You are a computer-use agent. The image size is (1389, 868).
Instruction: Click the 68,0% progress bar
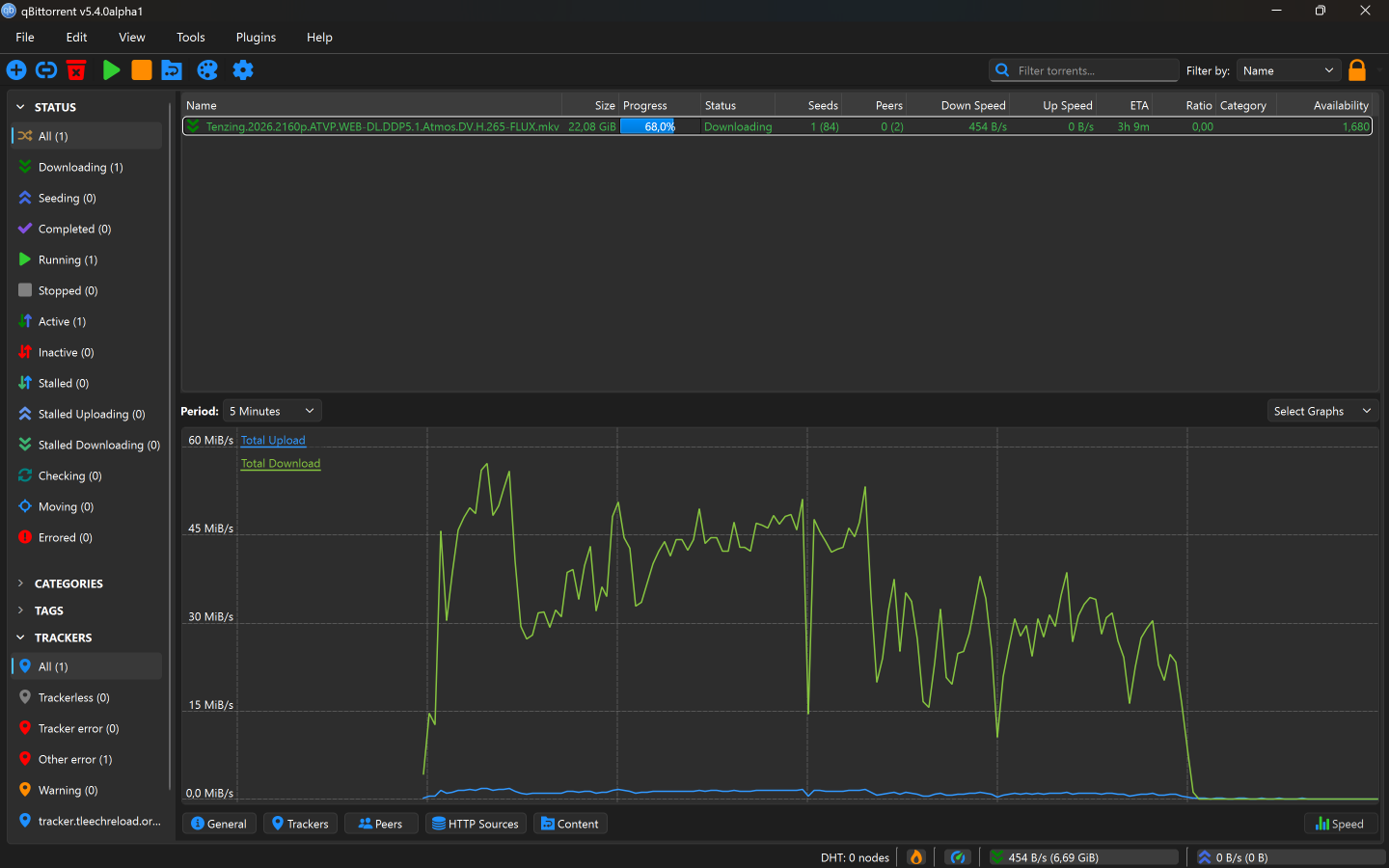pyautogui.click(x=660, y=126)
